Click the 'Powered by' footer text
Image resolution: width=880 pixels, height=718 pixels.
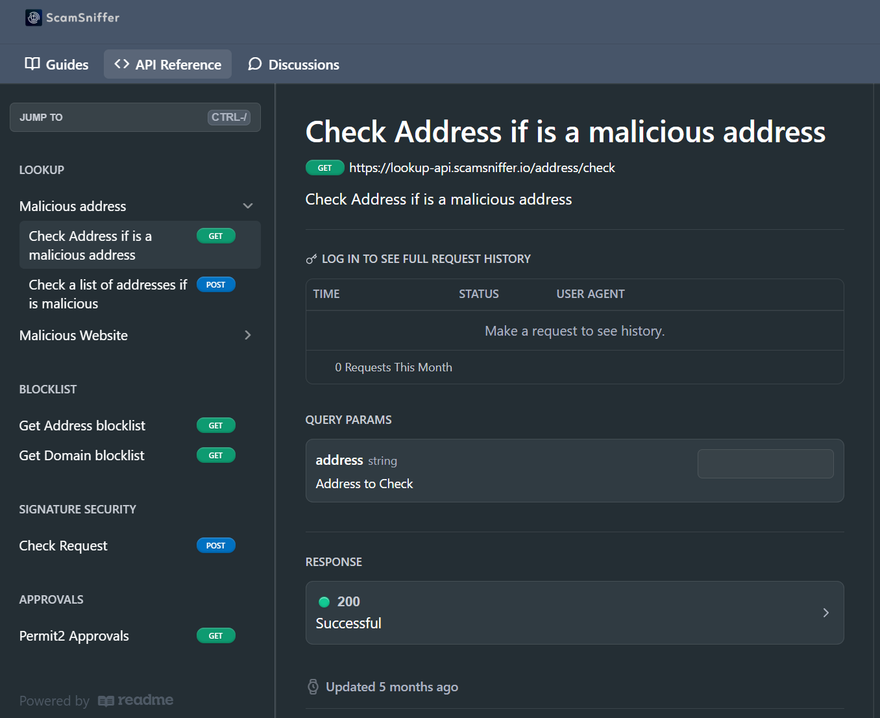tap(54, 701)
